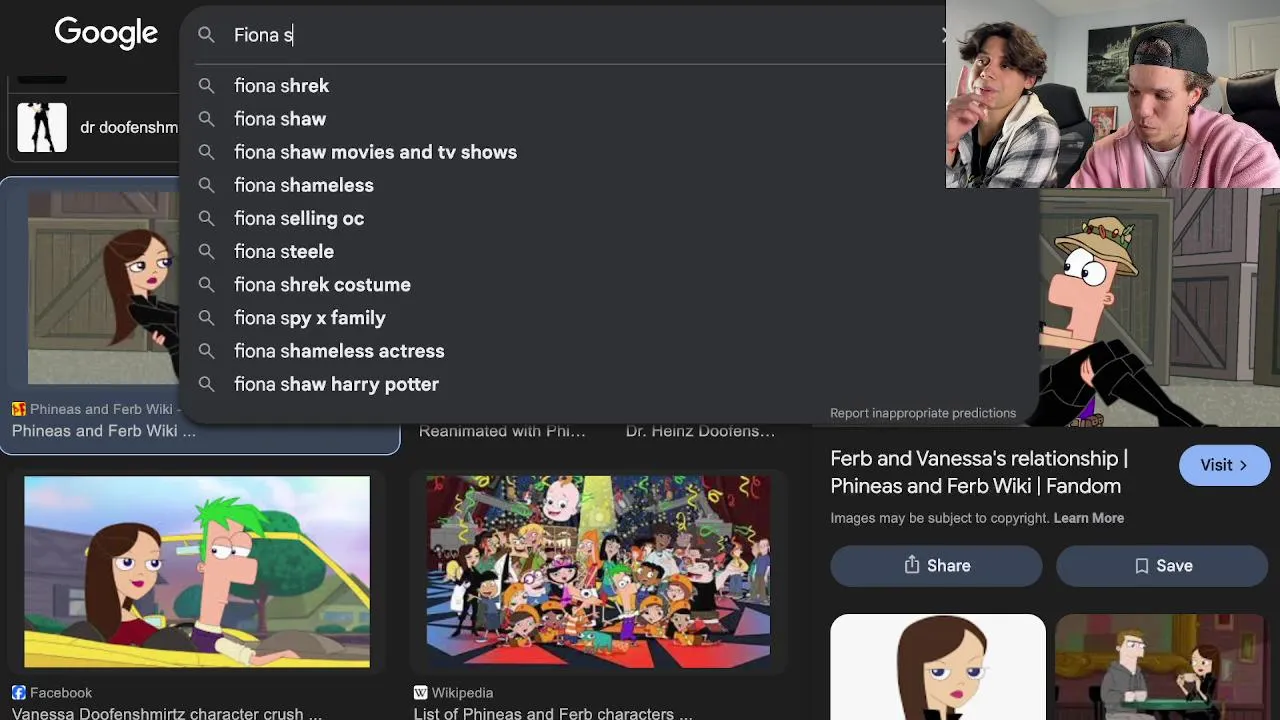Pick fiona shaw harry potter suggestion

(x=336, y=384)
